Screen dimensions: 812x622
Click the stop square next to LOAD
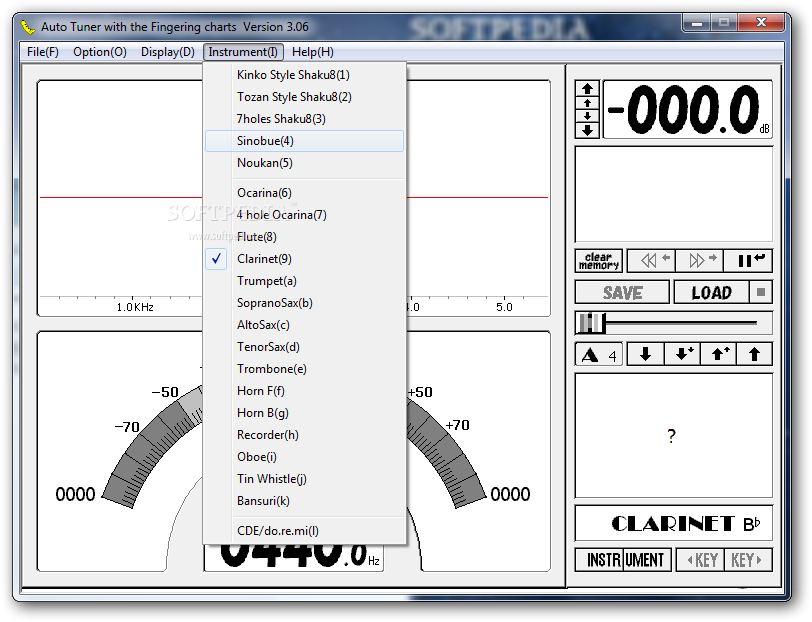click(x=761, y=292)
